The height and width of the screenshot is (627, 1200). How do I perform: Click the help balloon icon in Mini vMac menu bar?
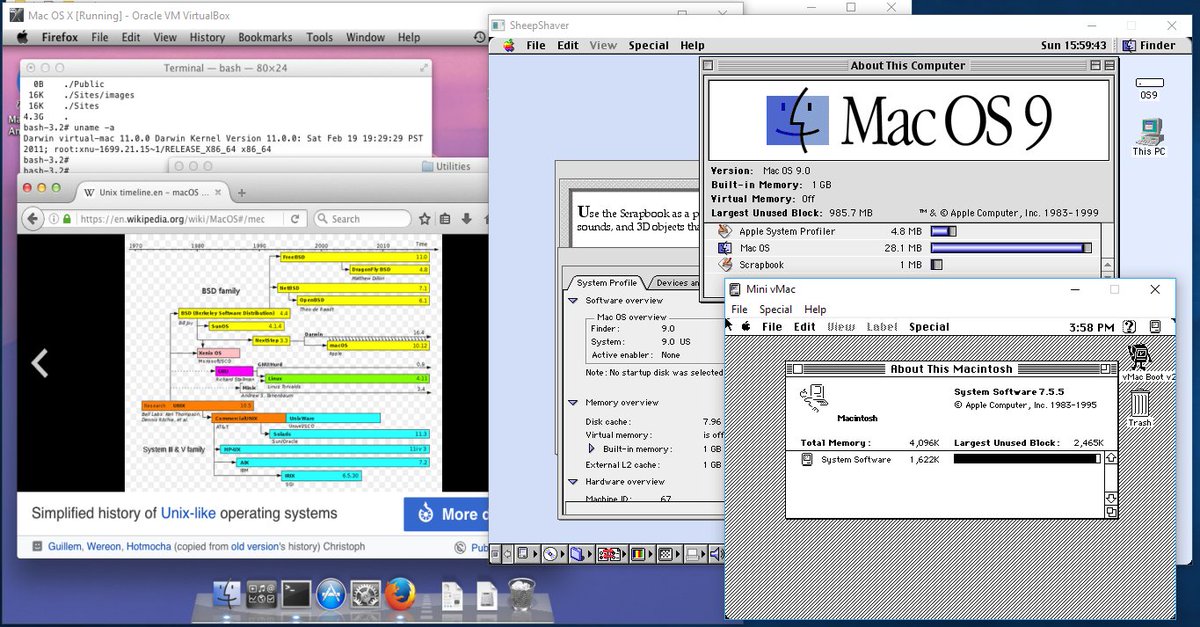click(1129, 327)
